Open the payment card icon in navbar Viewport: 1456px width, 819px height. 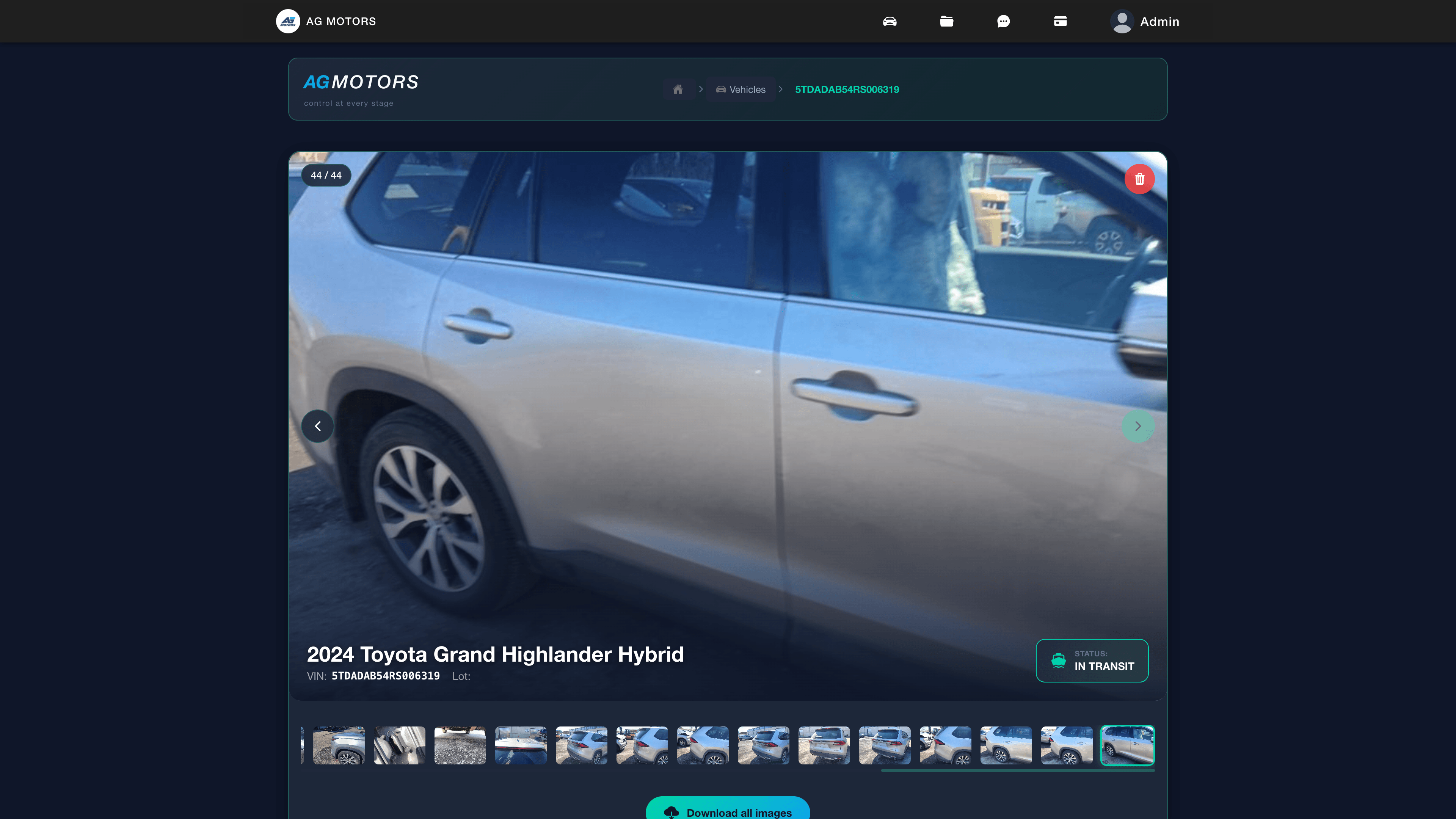(x=1061, y=22)
